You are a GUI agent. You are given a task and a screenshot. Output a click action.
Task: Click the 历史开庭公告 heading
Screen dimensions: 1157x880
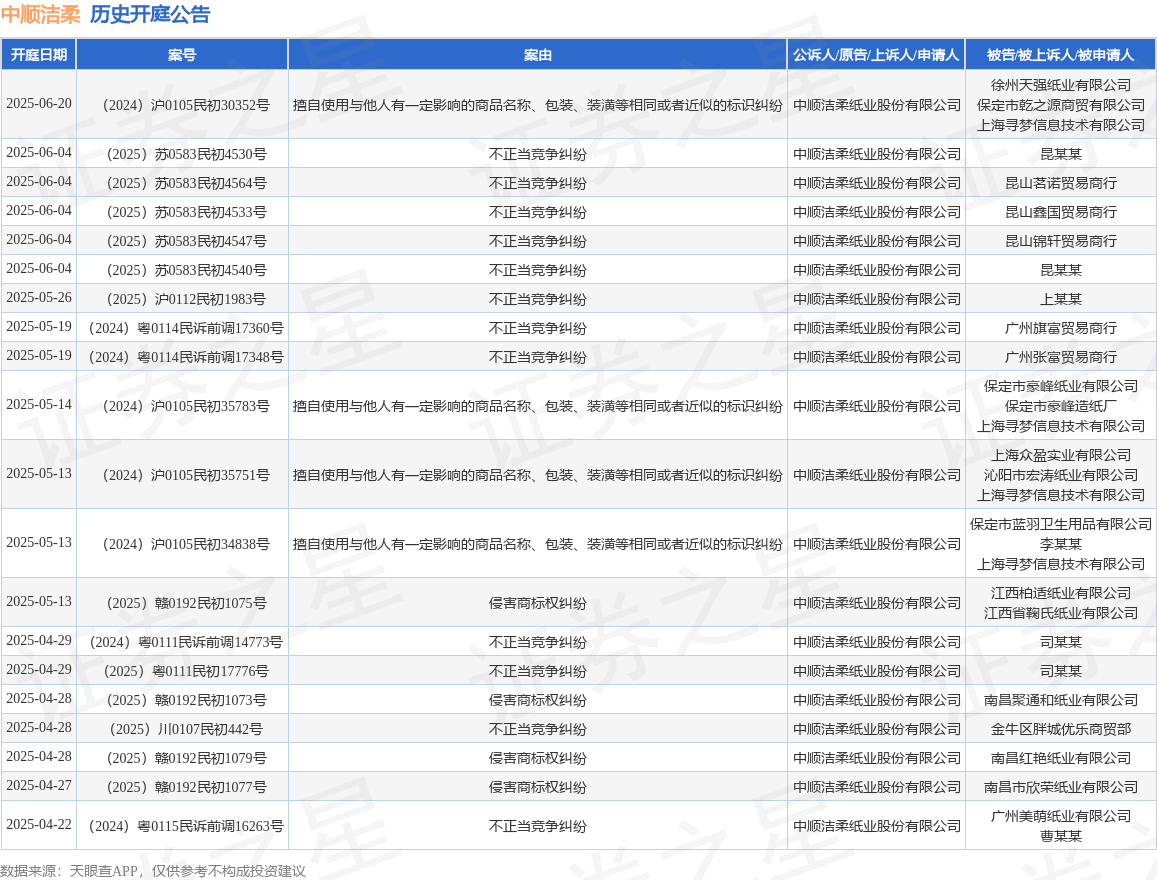click(150, 14)
